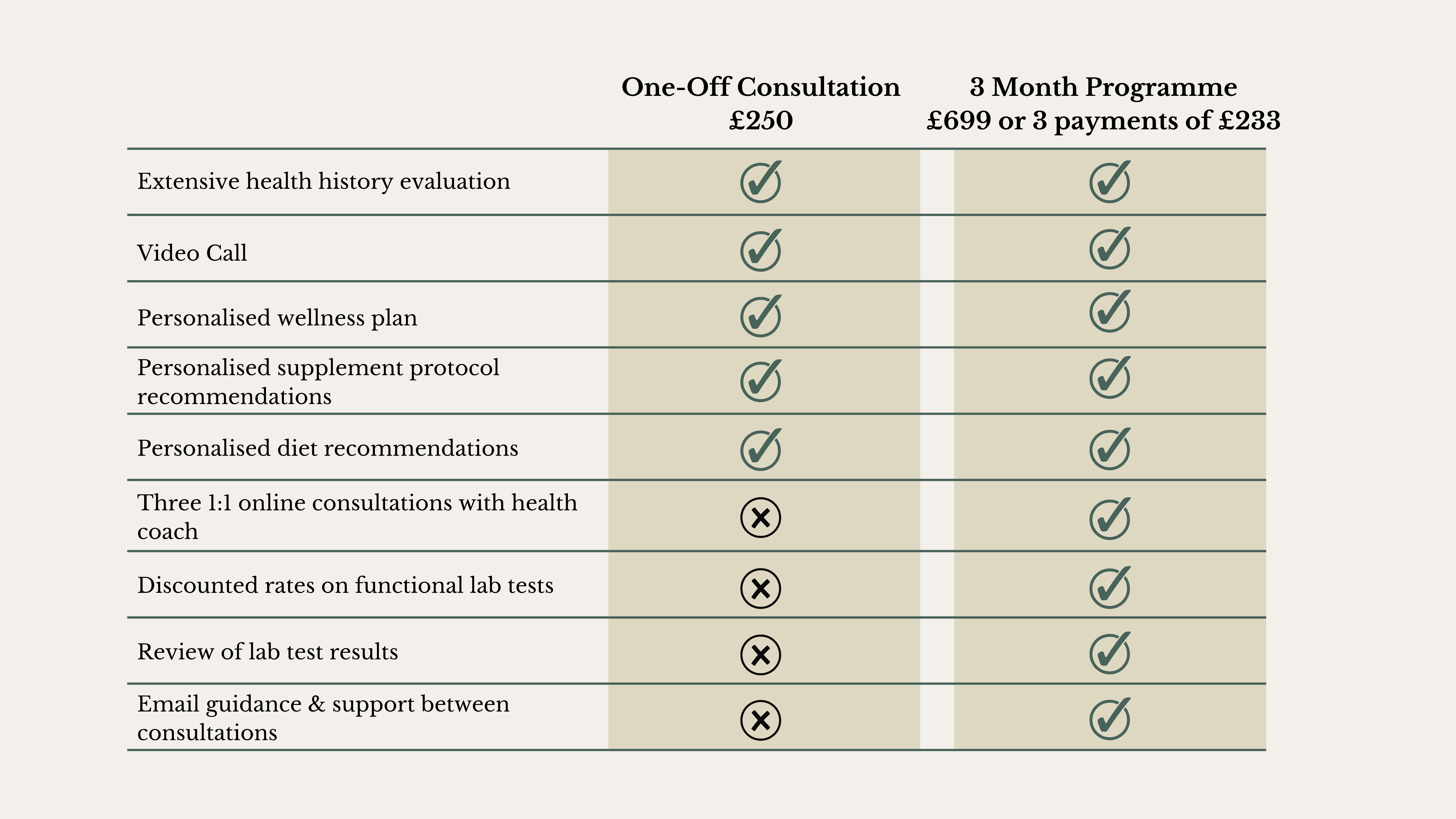Click One-Off cross for Discounted lab tests

[760, 588]
